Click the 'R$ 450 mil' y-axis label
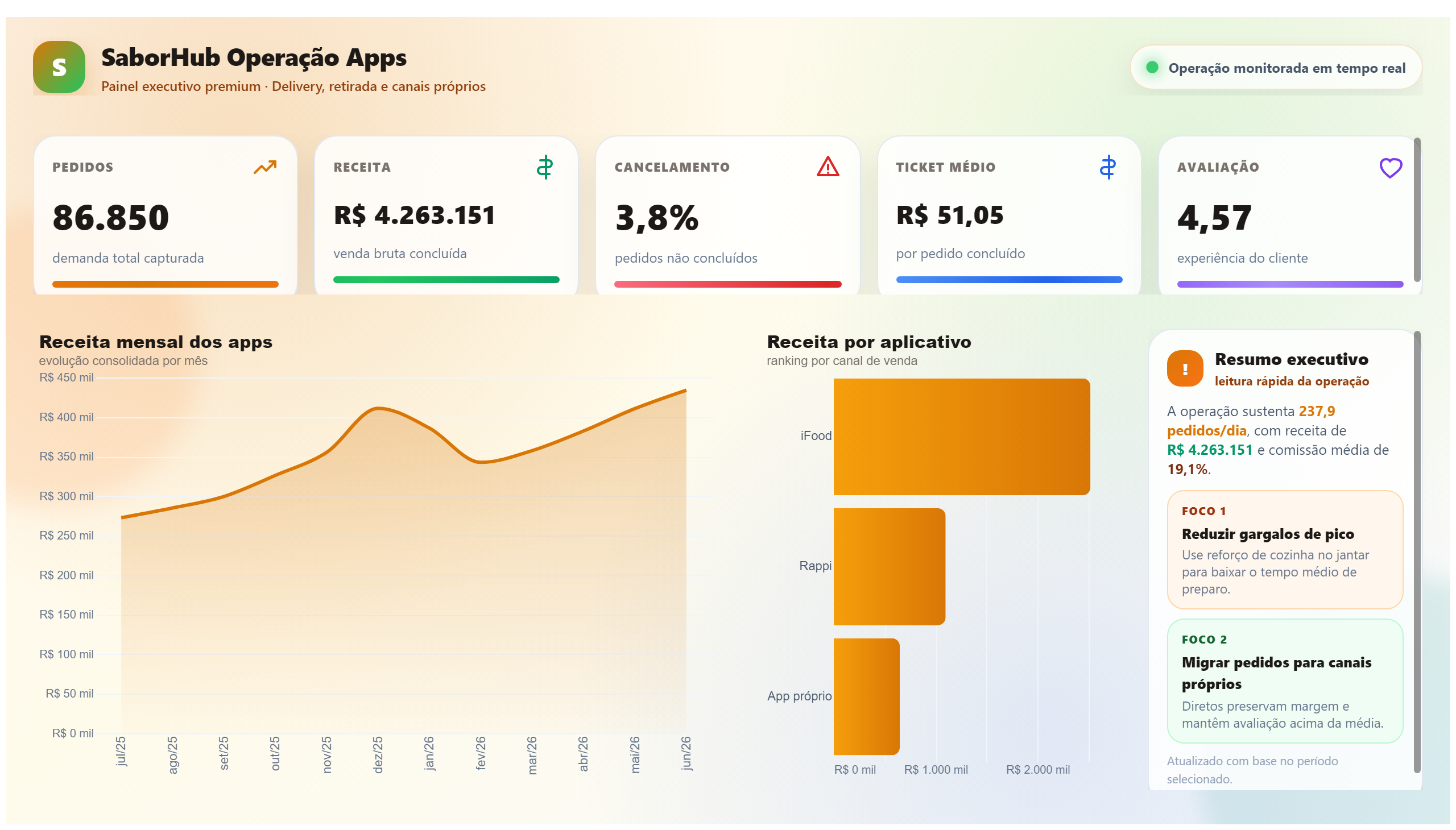This screenshot has width=1456, height=830. [66, 377]
